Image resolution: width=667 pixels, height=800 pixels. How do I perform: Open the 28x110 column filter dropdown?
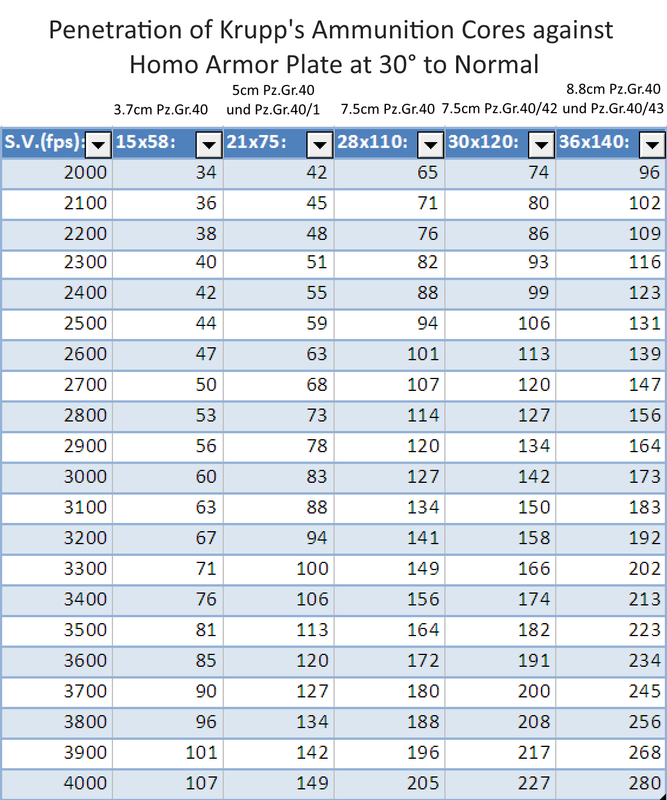431,145
